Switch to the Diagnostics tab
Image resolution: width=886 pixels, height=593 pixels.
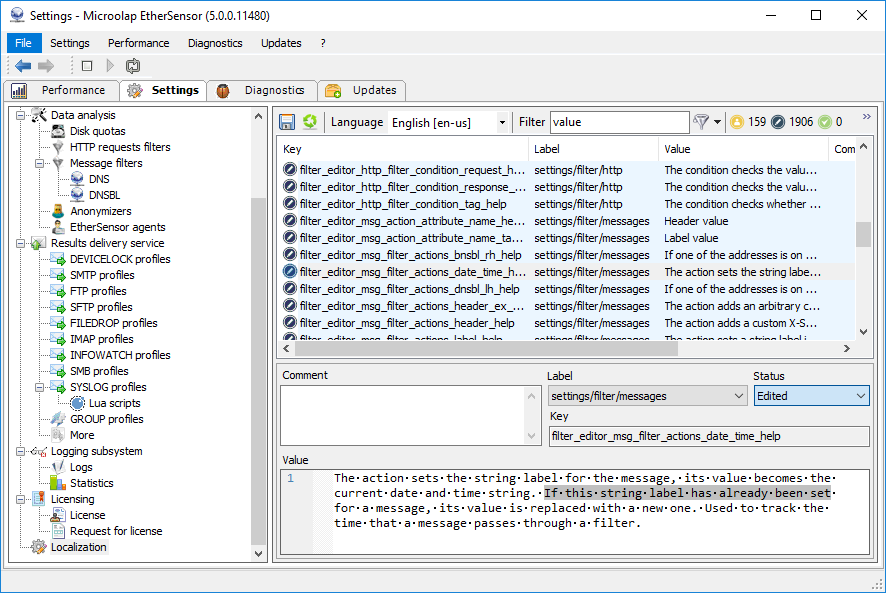point(262,90)
